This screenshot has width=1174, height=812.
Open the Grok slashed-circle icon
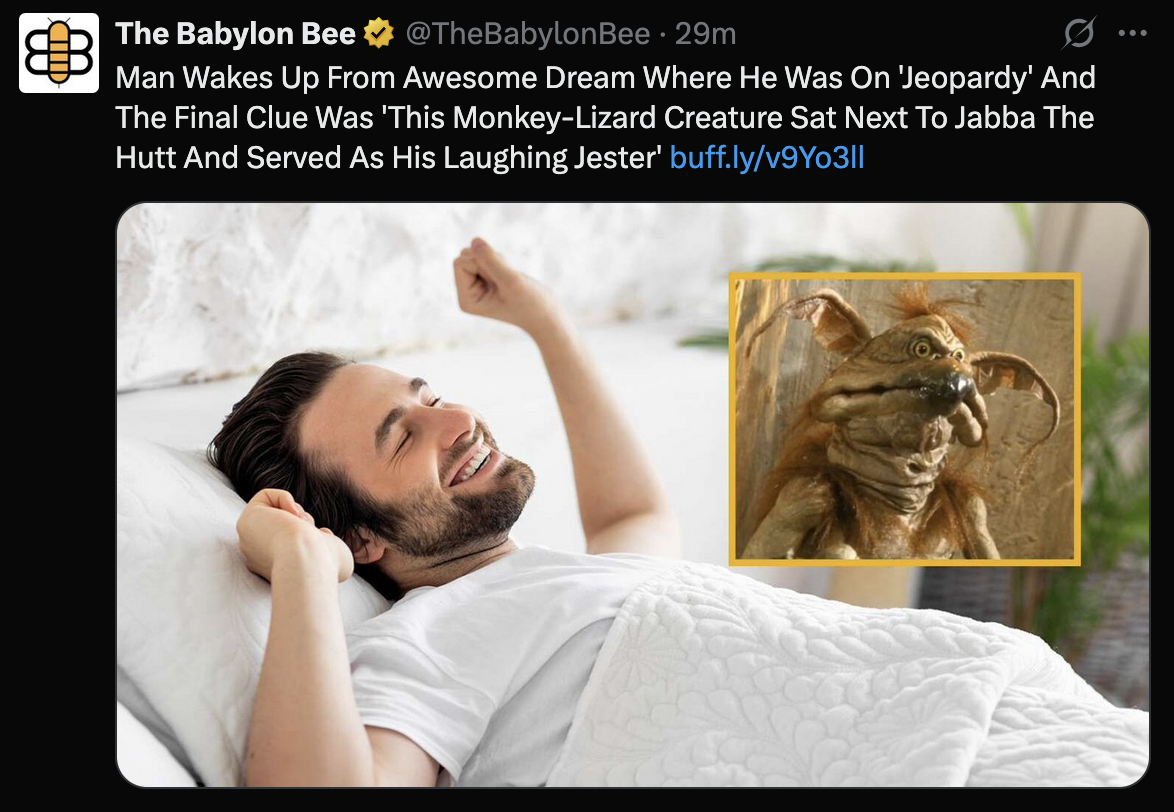click(1079, 33)
